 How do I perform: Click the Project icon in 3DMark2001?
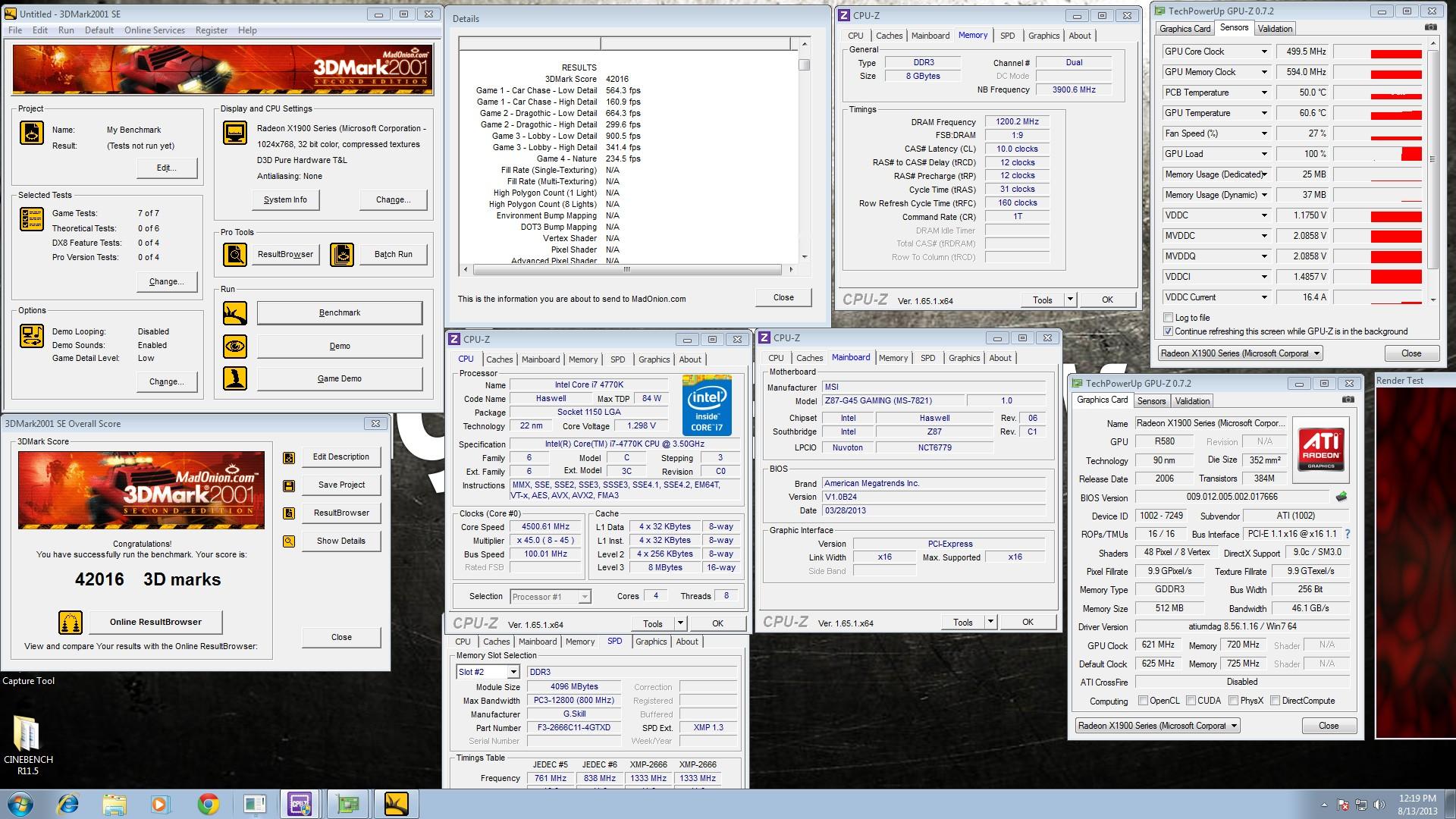(32, 133)
